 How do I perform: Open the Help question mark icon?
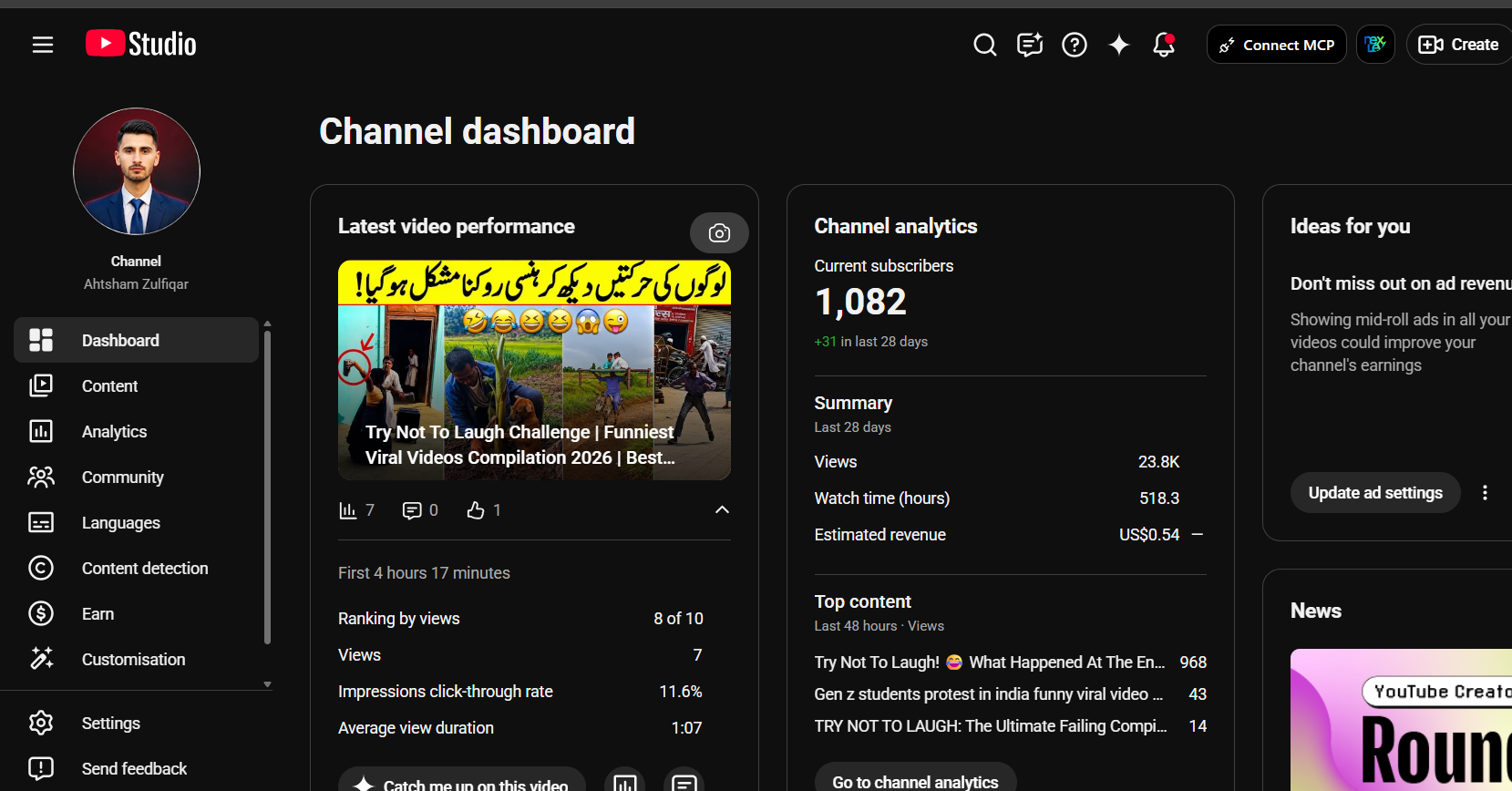[x=1075, y=45]
